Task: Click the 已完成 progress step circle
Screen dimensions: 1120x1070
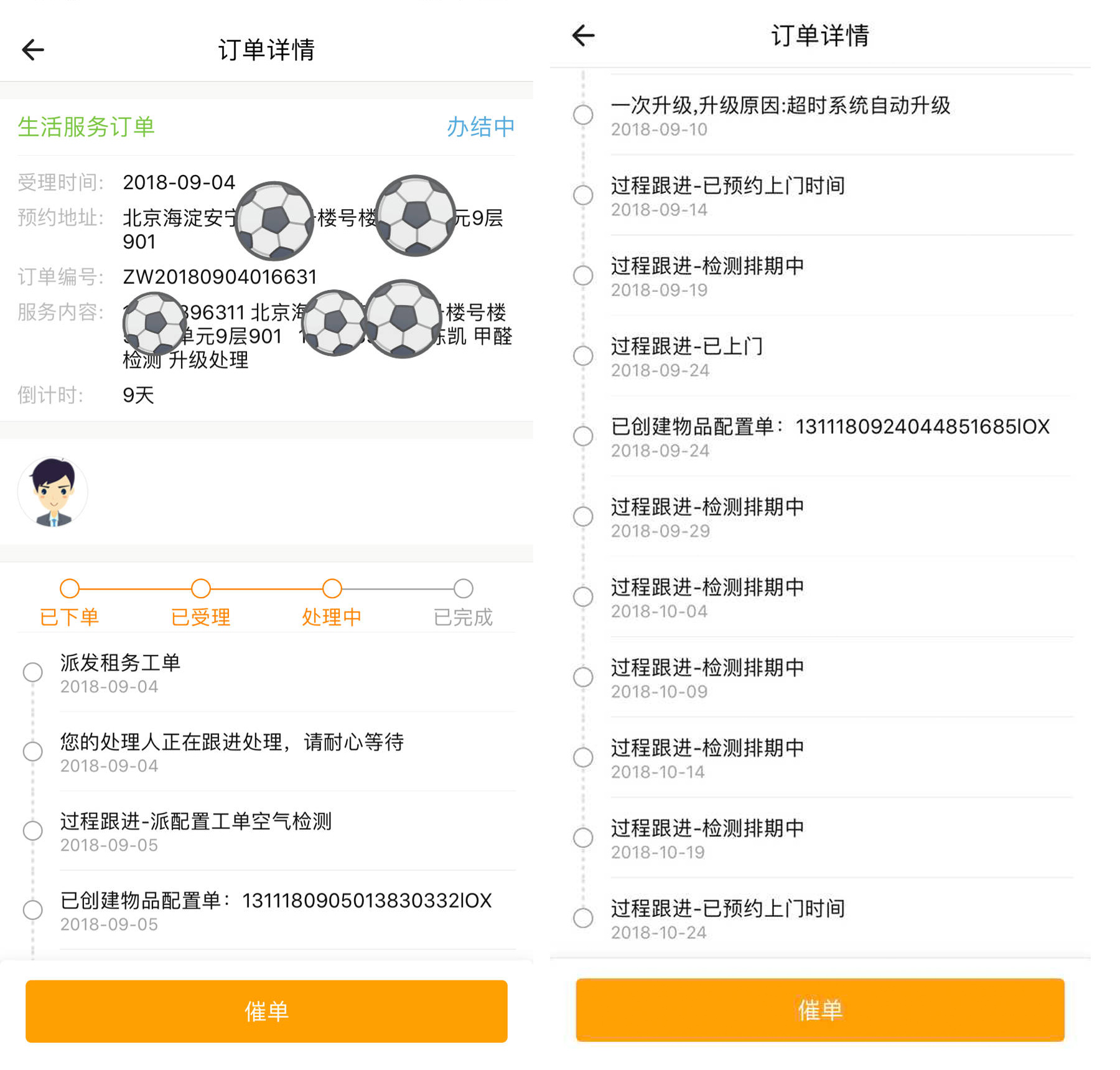Action: 464,588
